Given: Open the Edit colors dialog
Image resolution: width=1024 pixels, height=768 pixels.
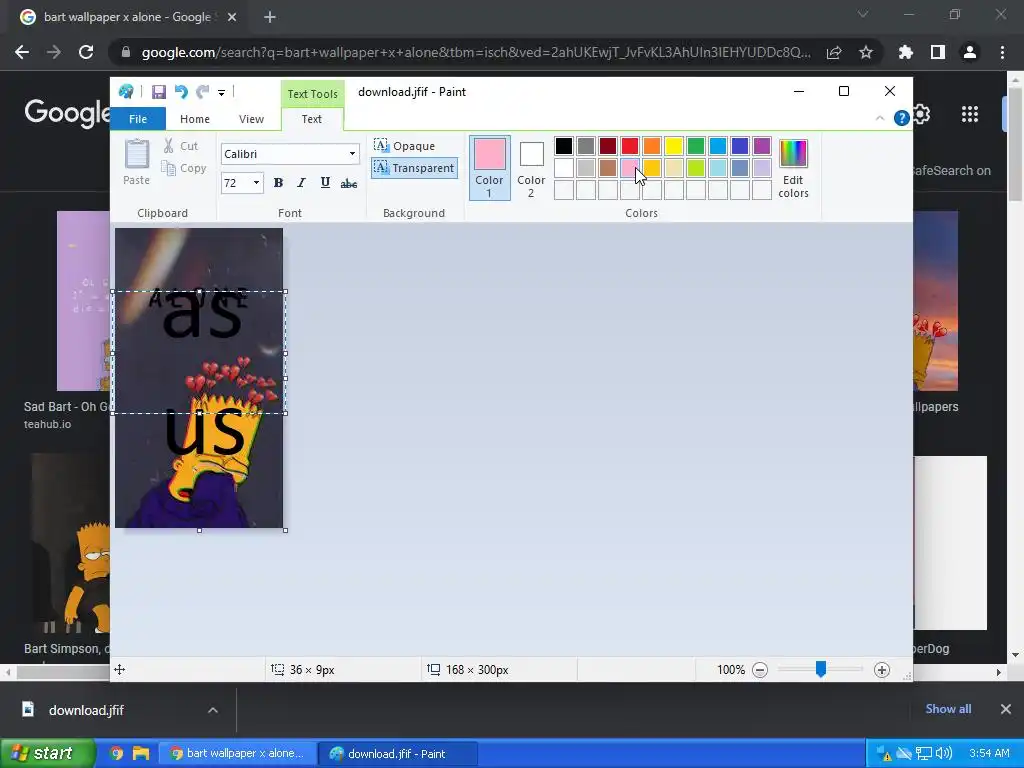Looking at the screenshot, I should tap(793, 168).
